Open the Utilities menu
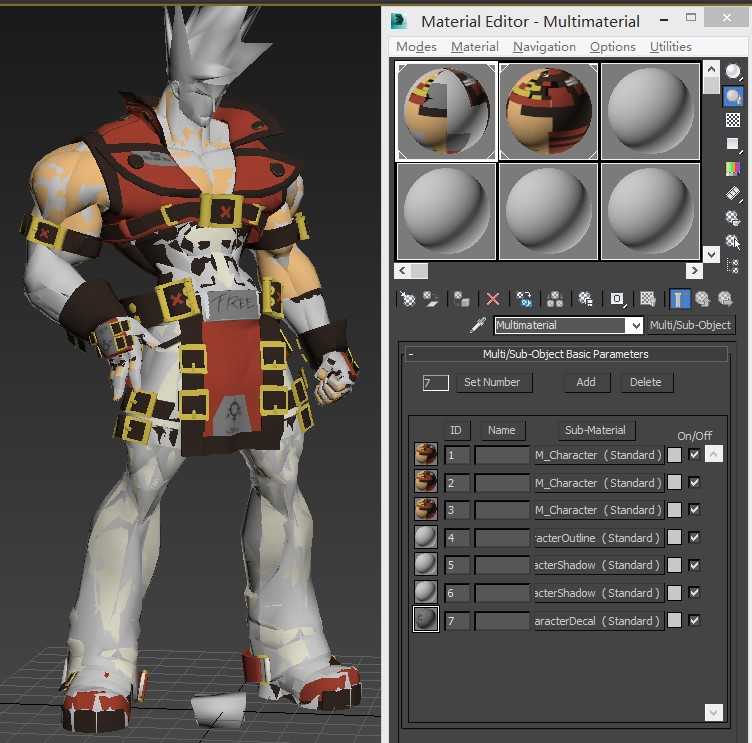752x743 pixels. pyautogui.click(x=670, y=47)
